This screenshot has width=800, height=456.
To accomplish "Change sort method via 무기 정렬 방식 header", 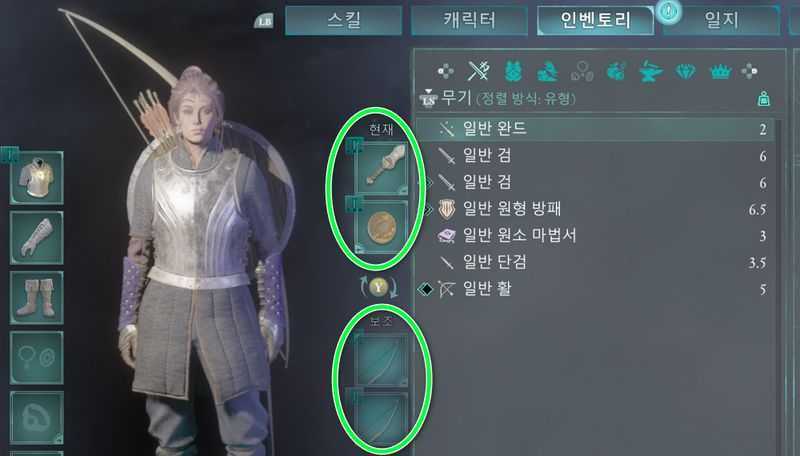I will click(497, 97).
